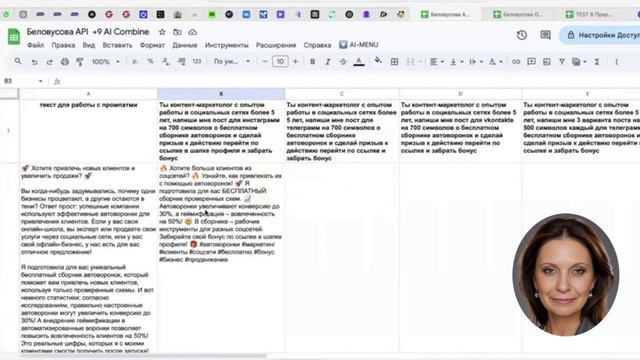
Task: Check cloud save status icon
Action: [x=193, y=32]
